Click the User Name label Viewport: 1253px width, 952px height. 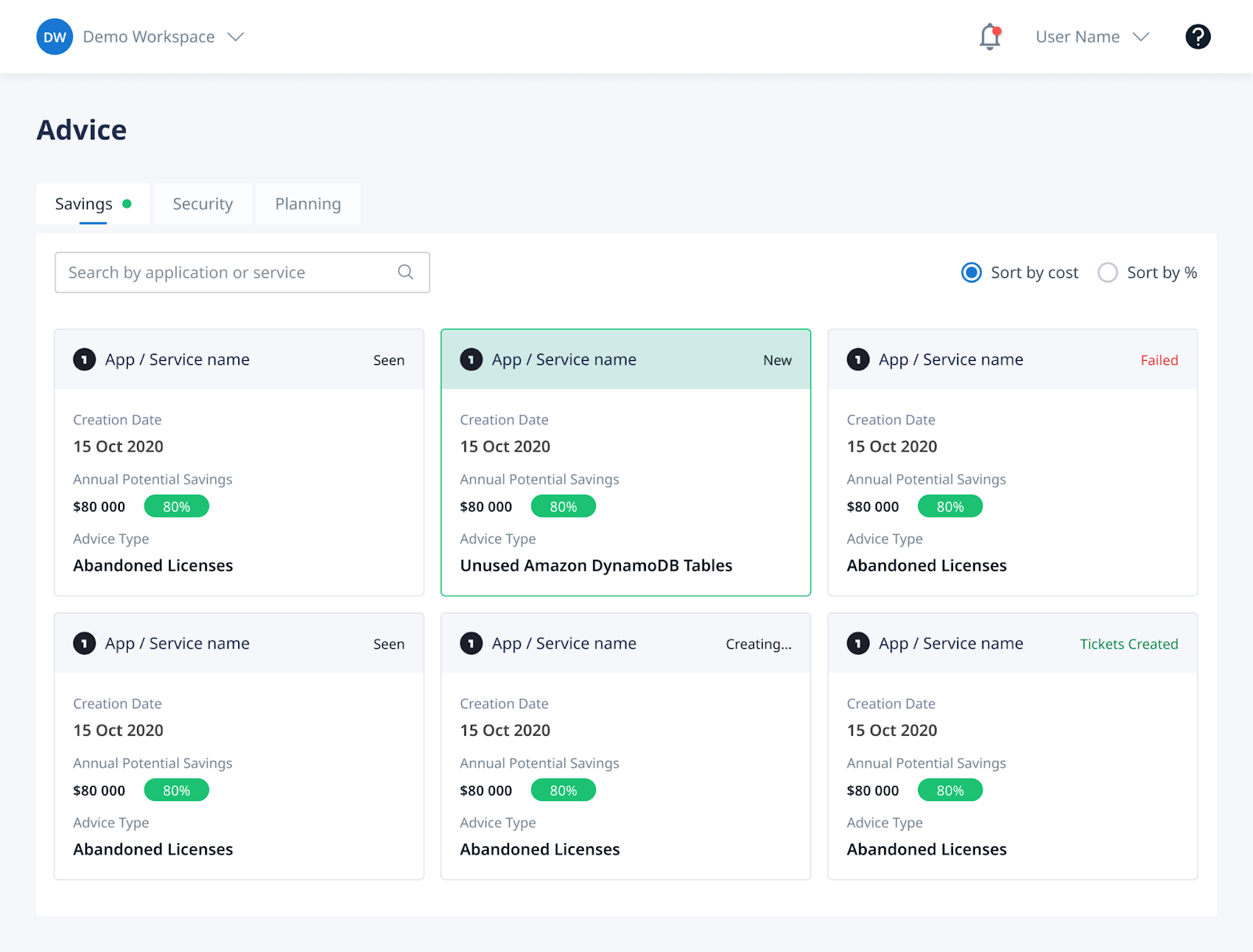(x=1078, y=37)
